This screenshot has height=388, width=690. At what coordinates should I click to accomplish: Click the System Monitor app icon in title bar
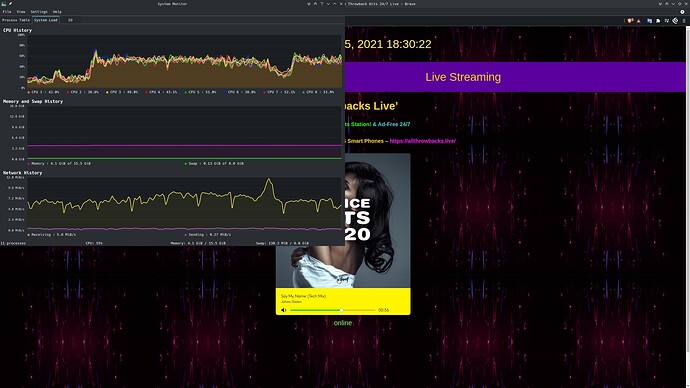(x=4, y=4)
